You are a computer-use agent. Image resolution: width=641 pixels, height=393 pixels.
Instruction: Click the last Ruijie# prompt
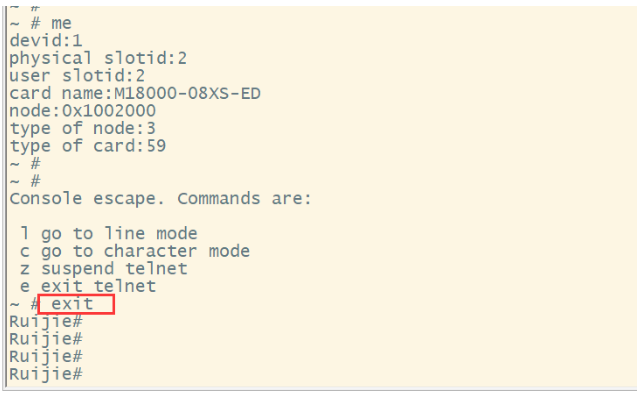click(x=46, y=374)
